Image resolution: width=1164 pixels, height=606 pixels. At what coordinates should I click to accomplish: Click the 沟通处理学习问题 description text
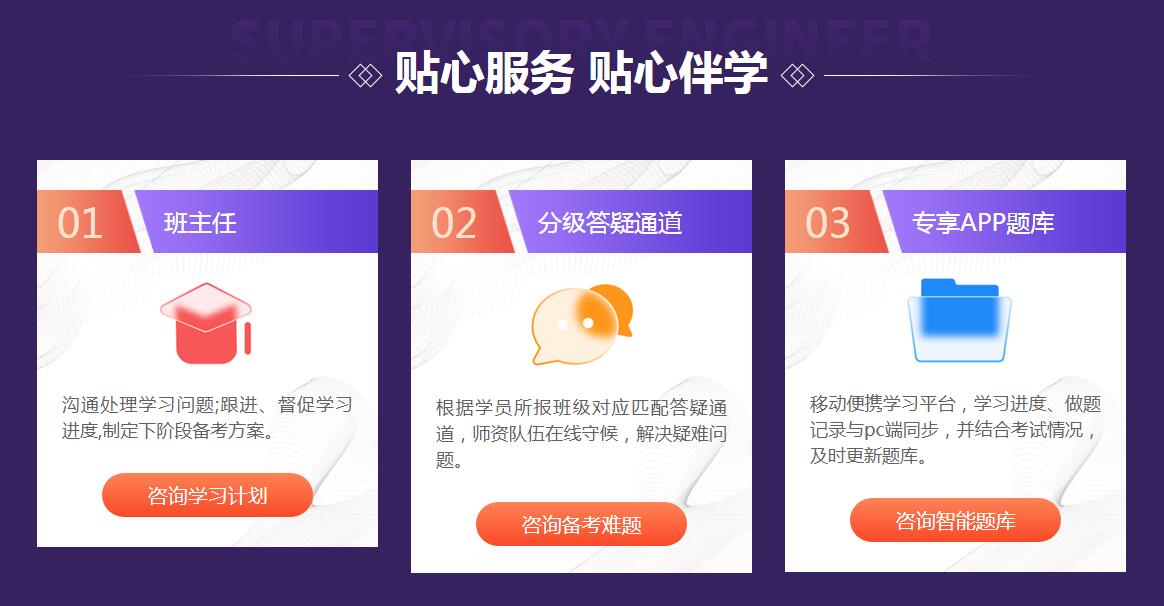point(207,417)
